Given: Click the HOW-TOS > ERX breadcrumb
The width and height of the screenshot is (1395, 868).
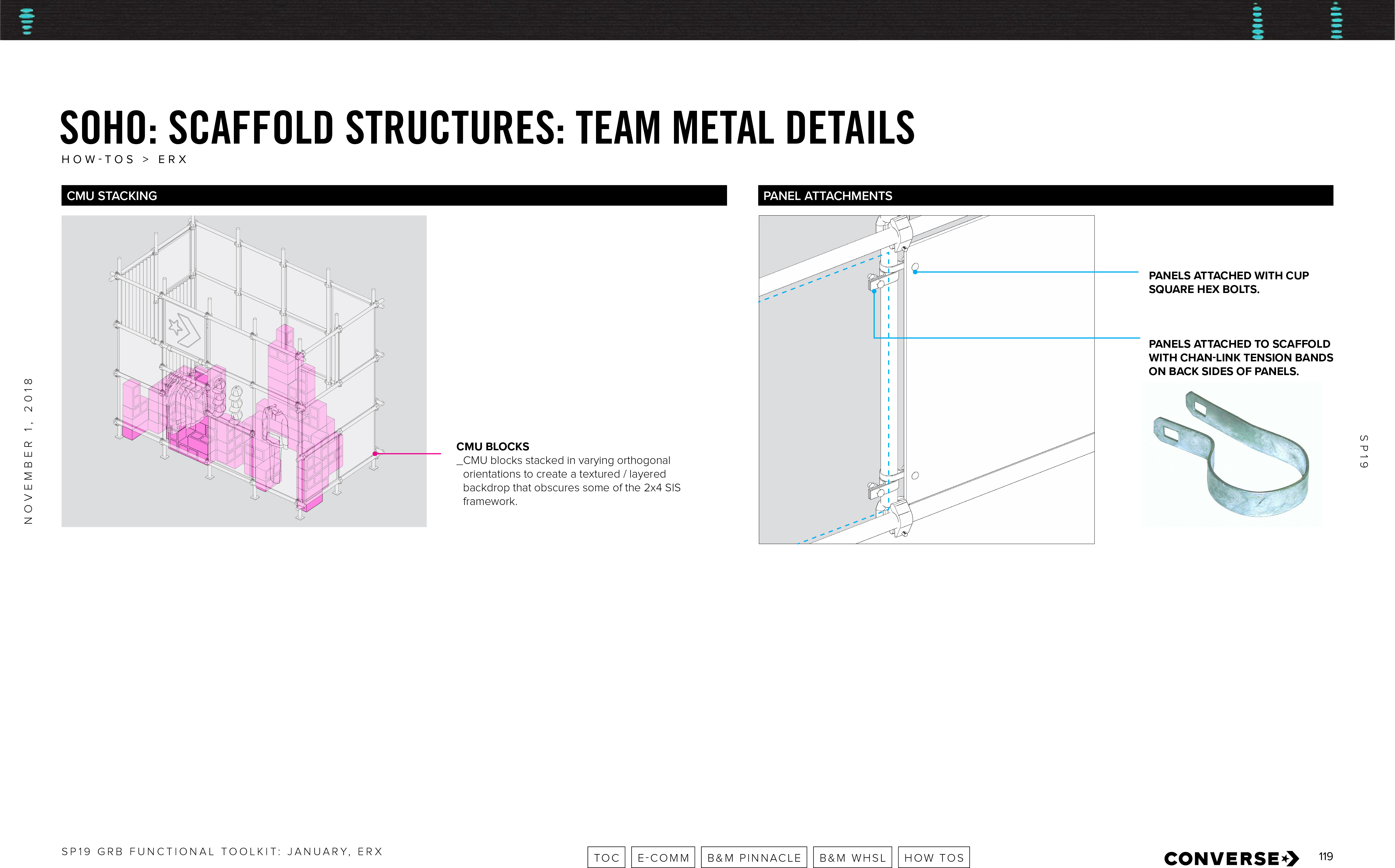Looking at the screenshot, I should click(x=124, y=159).
